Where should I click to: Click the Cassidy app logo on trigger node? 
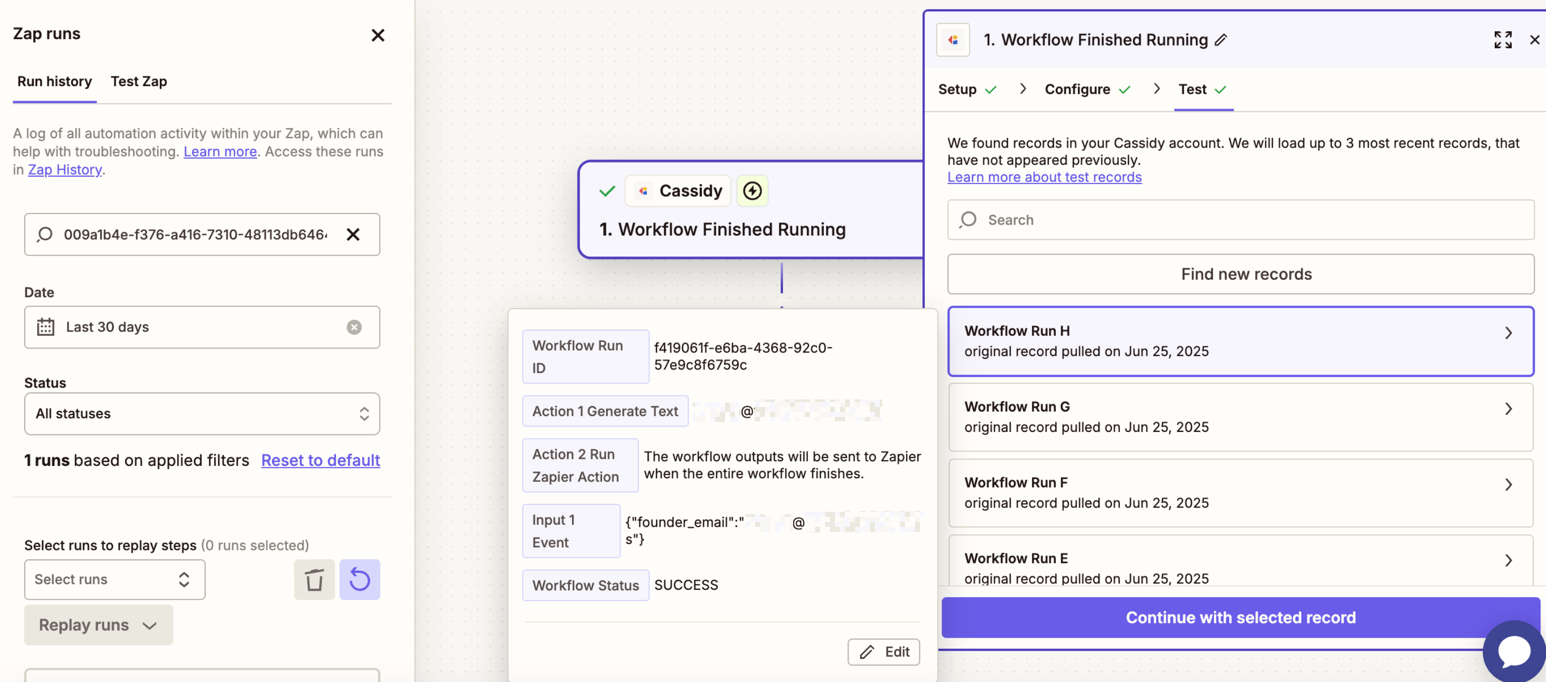pos(643,191)
